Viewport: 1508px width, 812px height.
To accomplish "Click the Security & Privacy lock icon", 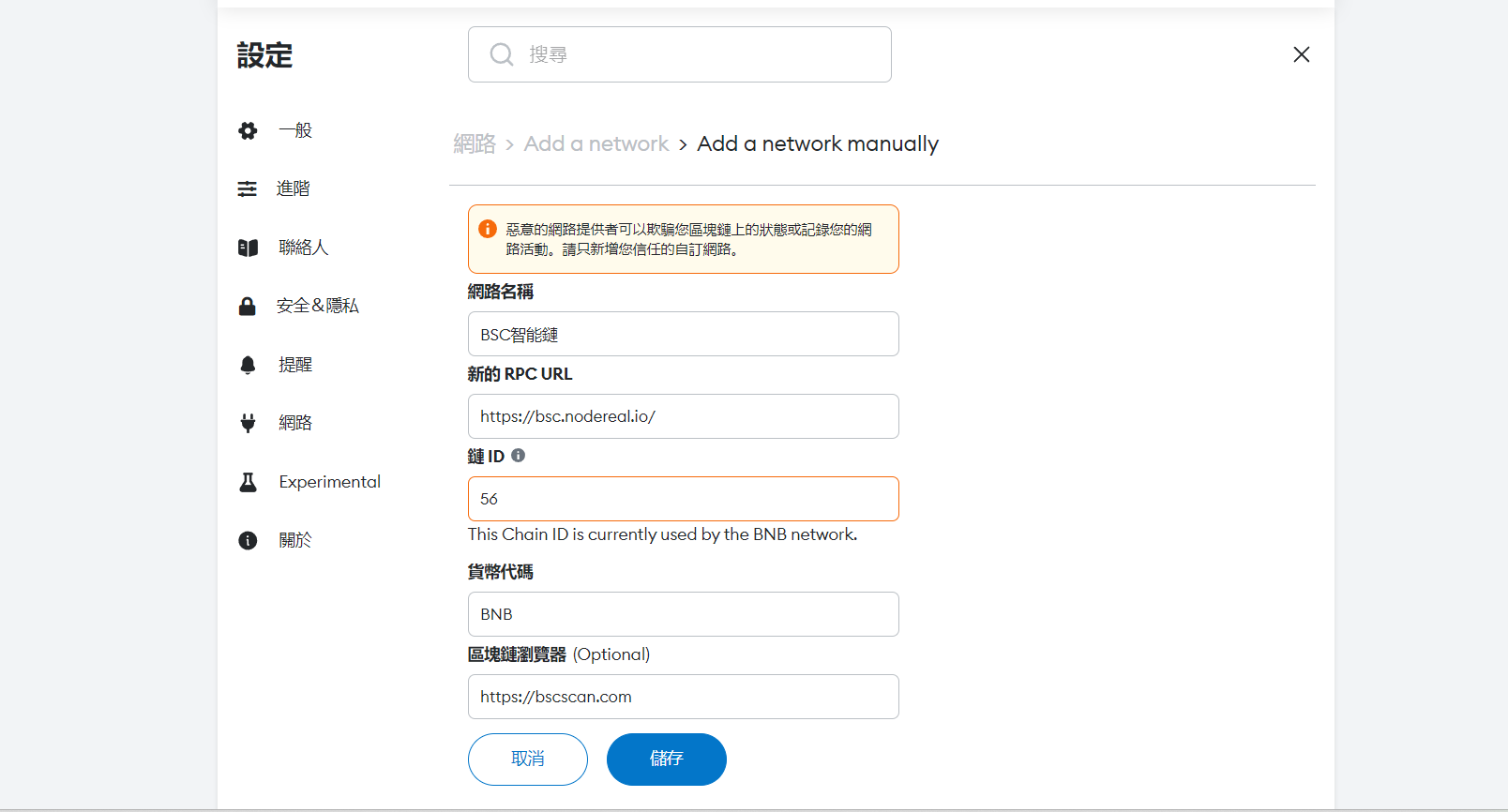I will point(248,307).
